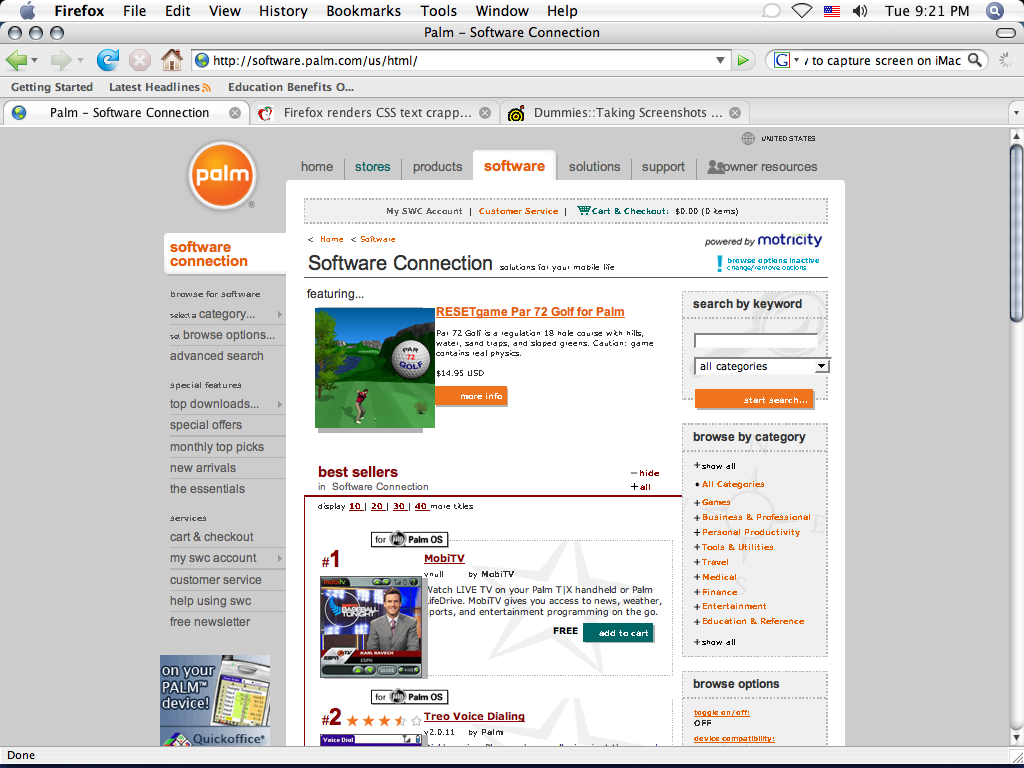Viewport: 1024px width, 768px height.
Task: Click the owner resources person icon
Action: click(x=716, y=167)
